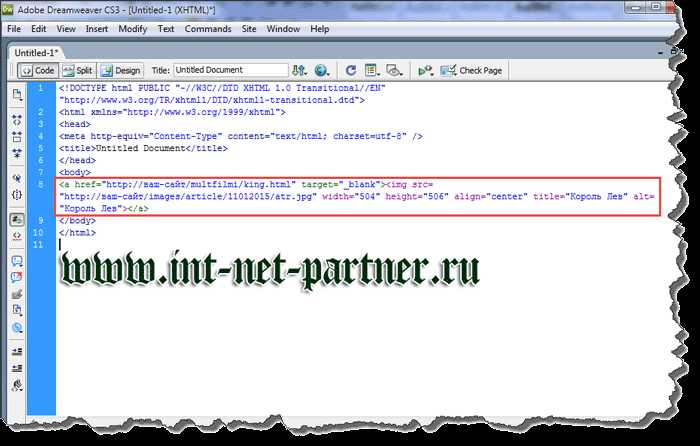The height and width of the screenshot is (446, 700).
Task: Click the Outdent Code icon
Action: click(x=17, y=368)
